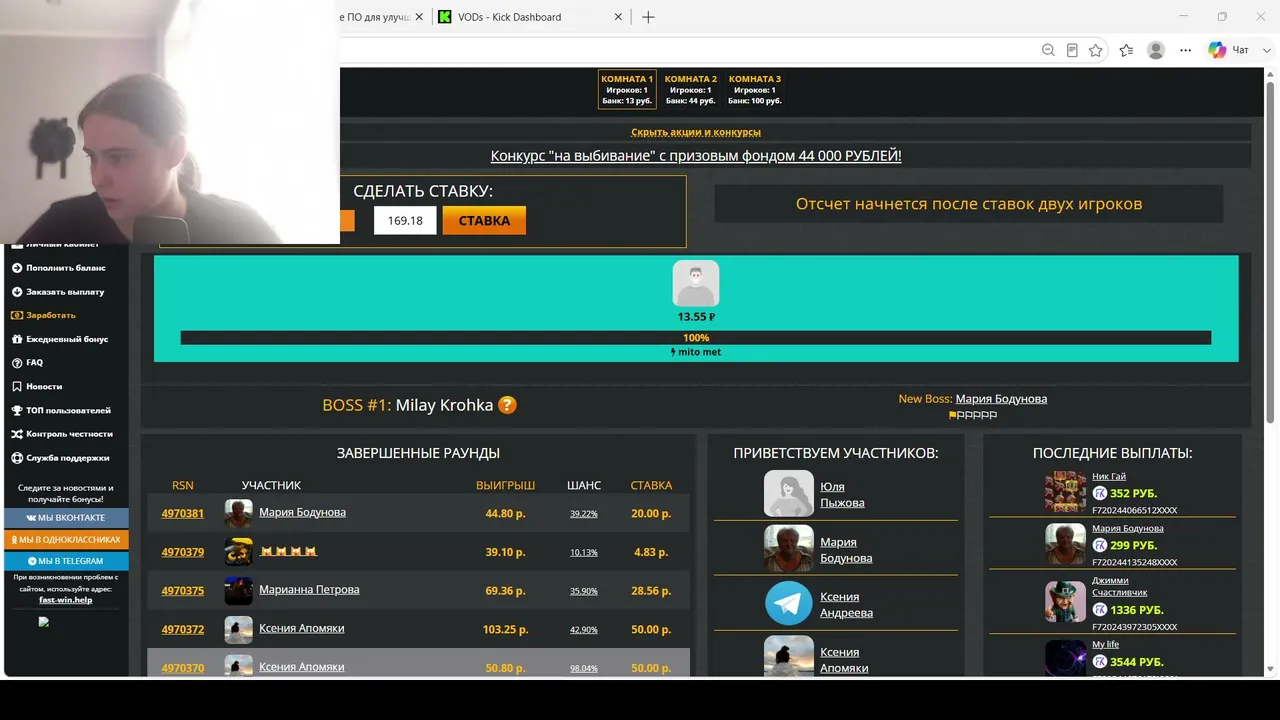Click the slot-machine avatar of Ник Гай
The image size is (1280, 720).
[1065, 492]
